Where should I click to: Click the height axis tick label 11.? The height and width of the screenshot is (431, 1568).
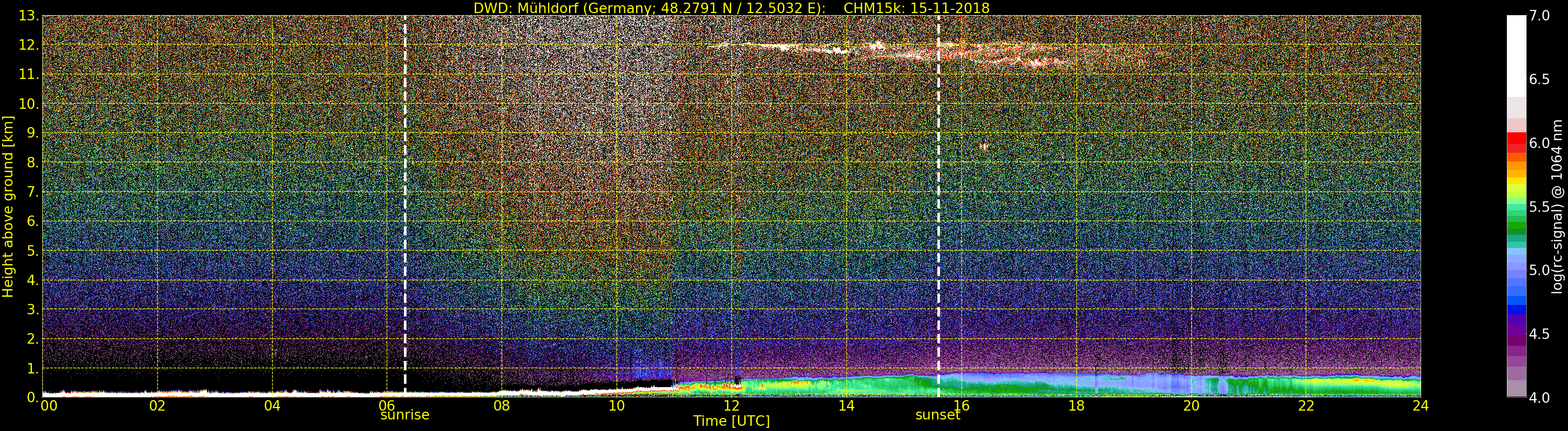(x=28, y=74)
